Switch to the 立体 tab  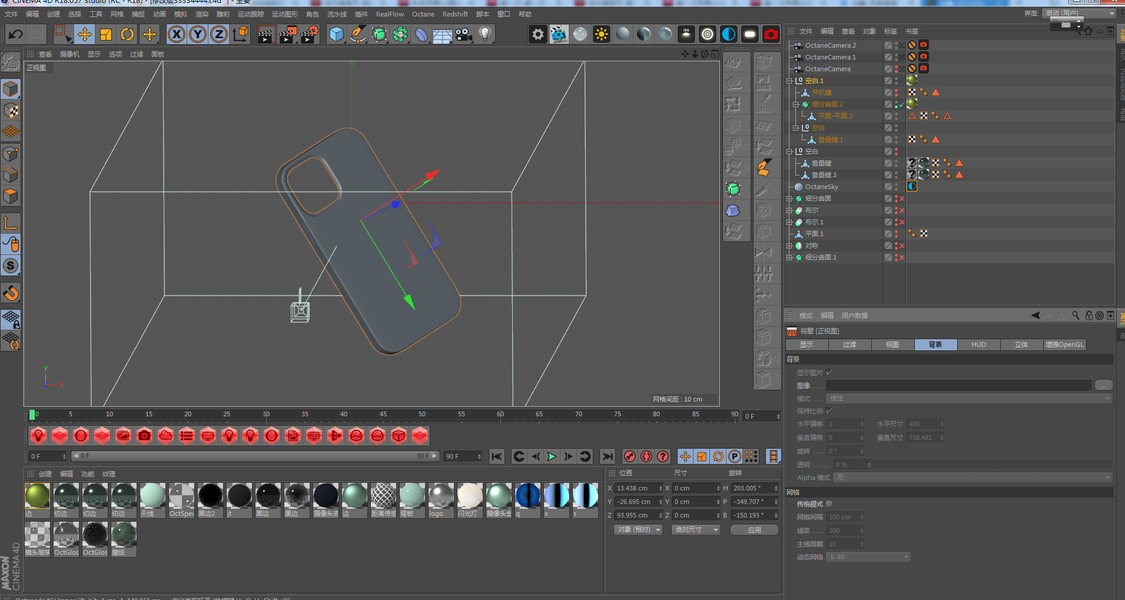click(x=1022, y=344)
